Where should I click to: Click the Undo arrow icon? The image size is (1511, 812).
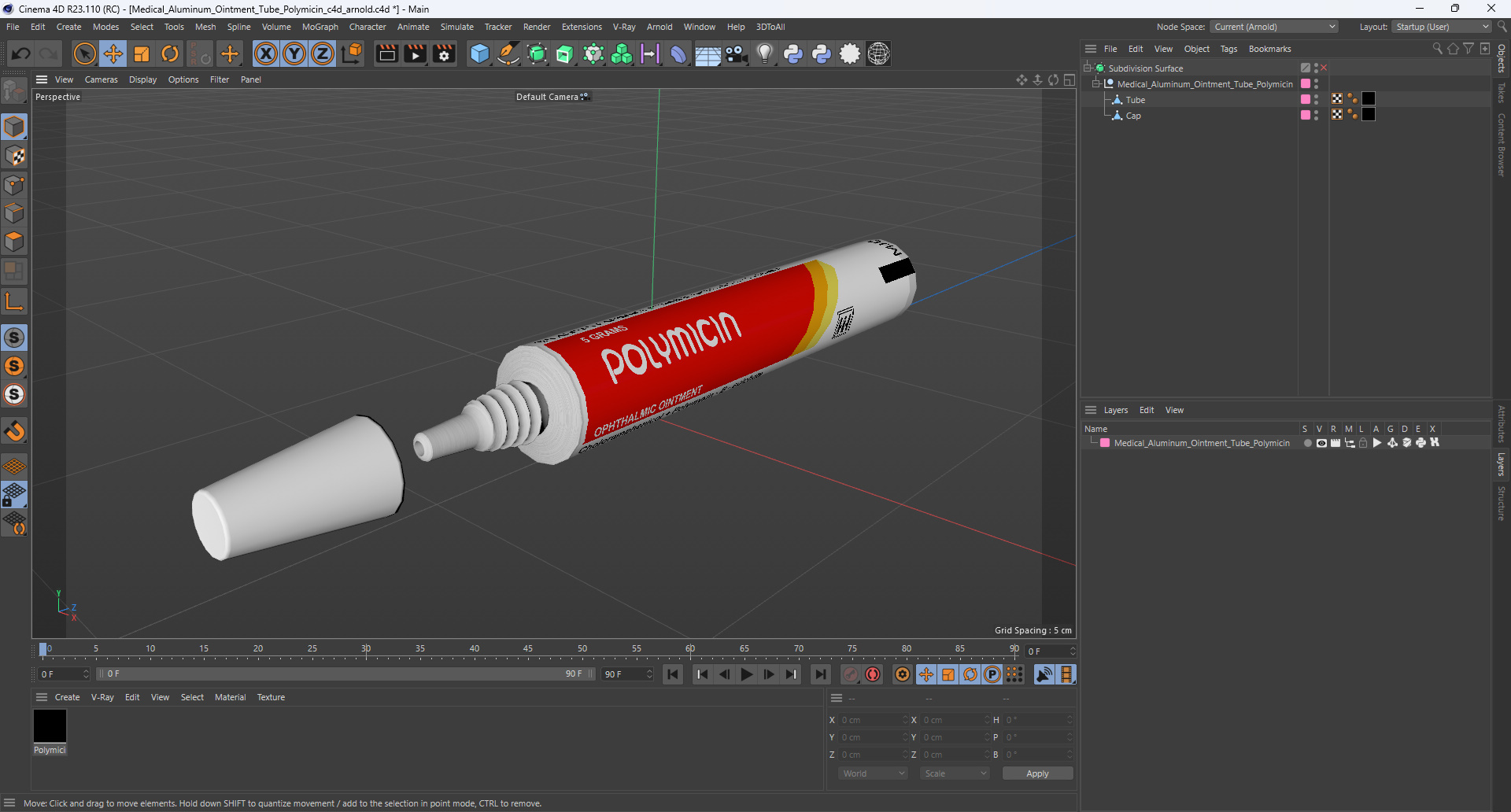coord(21,54)
